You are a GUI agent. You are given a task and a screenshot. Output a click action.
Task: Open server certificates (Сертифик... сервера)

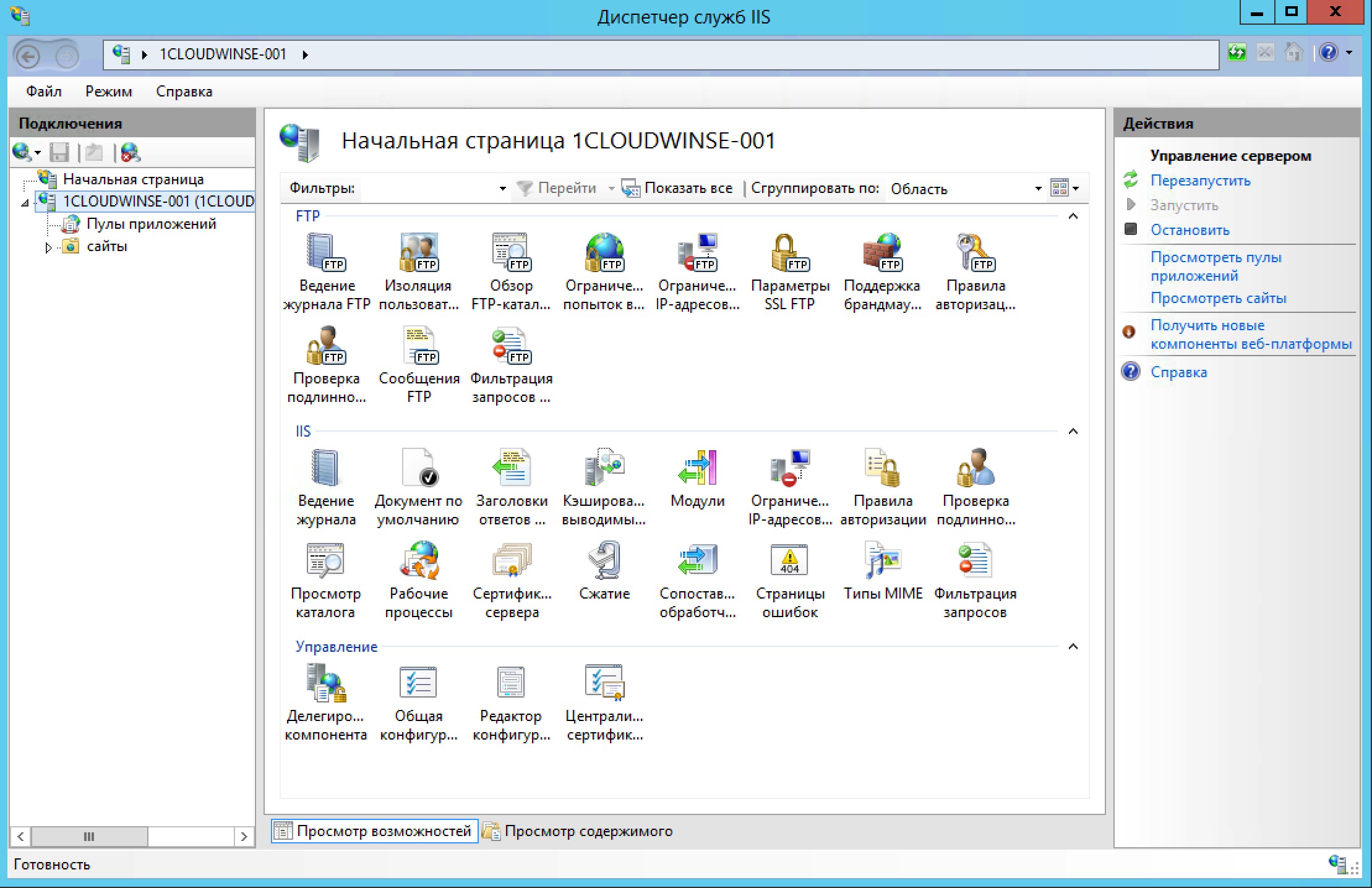pos(512,580)
